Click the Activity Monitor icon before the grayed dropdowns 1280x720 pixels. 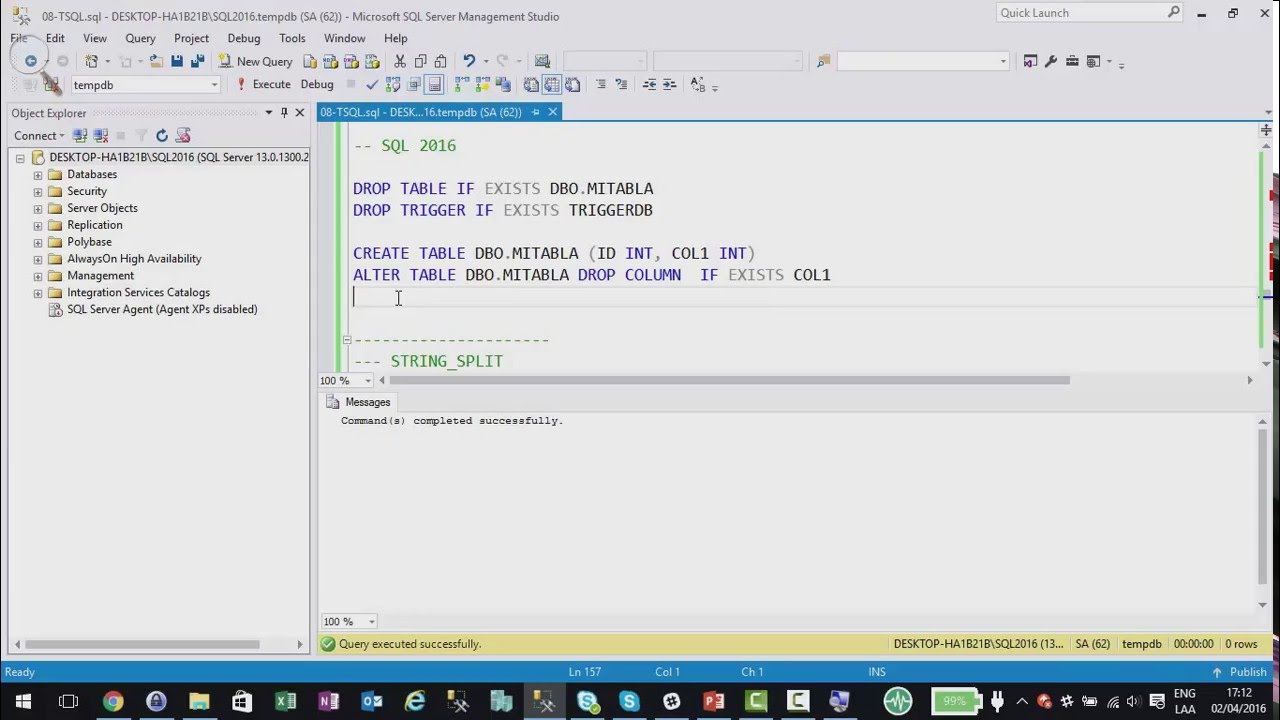542,61
